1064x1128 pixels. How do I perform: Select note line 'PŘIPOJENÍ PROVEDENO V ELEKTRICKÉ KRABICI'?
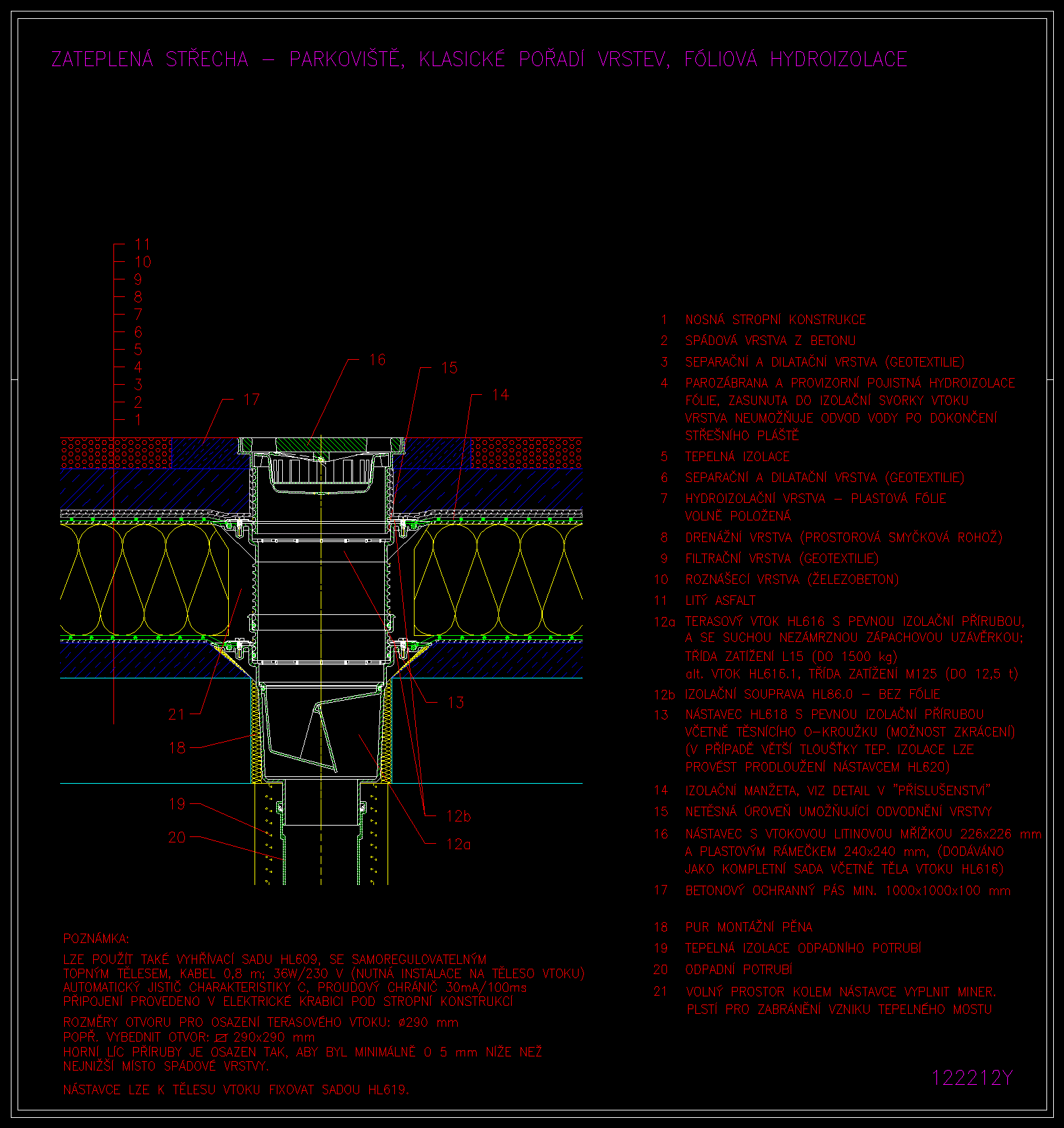pos(288,1002)
